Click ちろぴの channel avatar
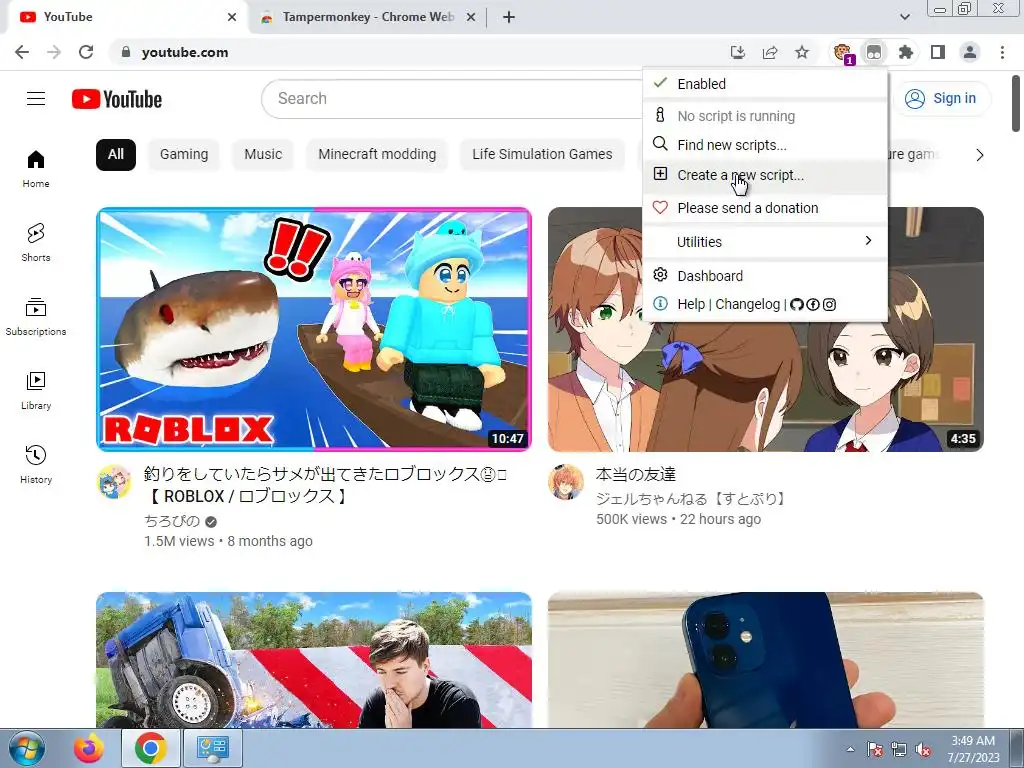The height and width of the screenshot is (768, 1024). 114,482
